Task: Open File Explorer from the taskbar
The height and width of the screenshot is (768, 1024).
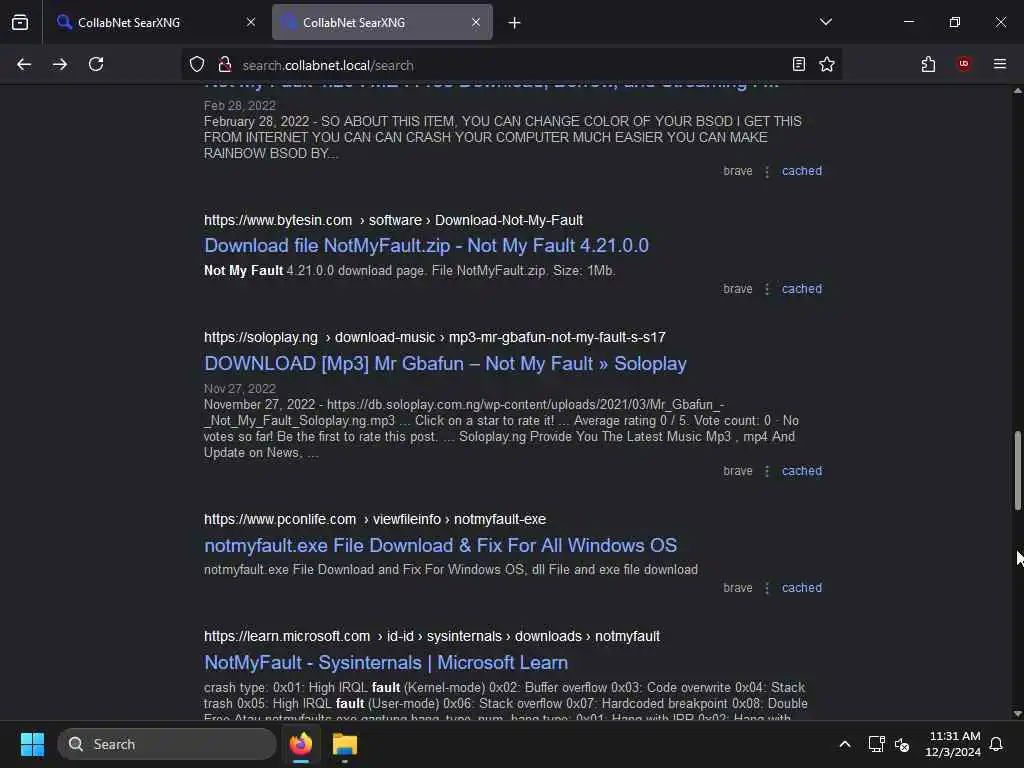Action: click(345, 744)
